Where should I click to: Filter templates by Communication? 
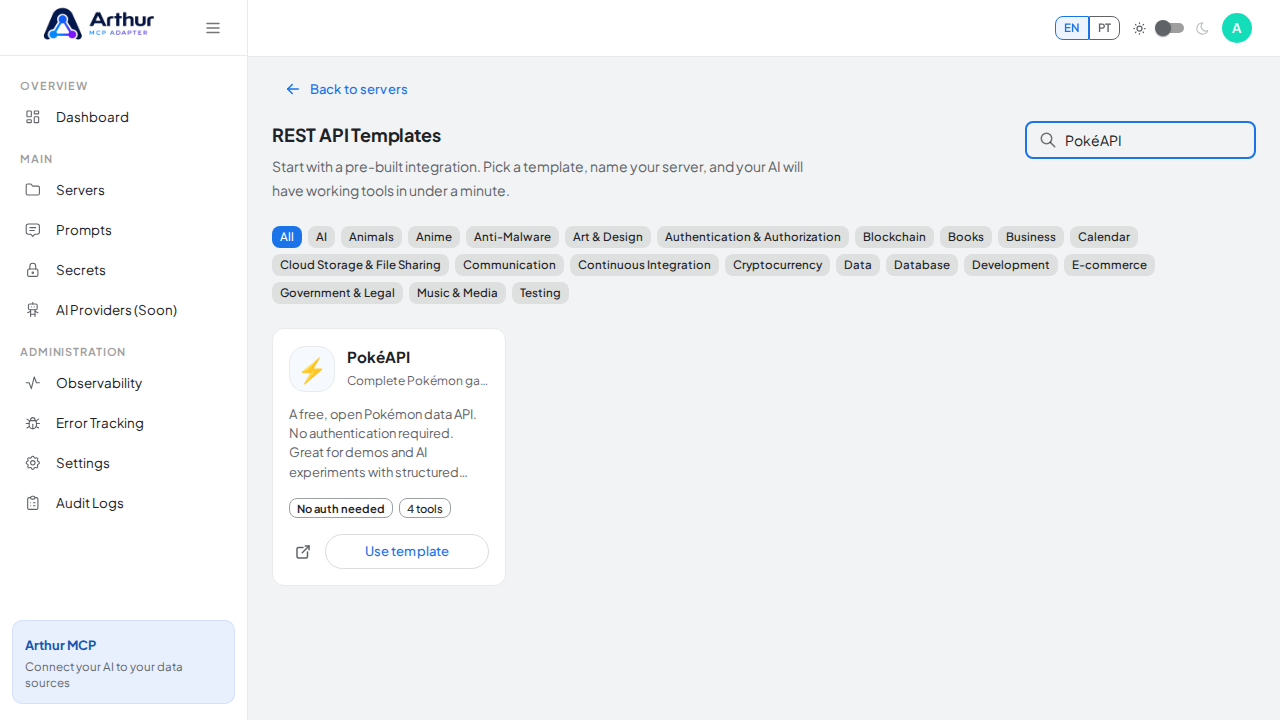(509, 265)
